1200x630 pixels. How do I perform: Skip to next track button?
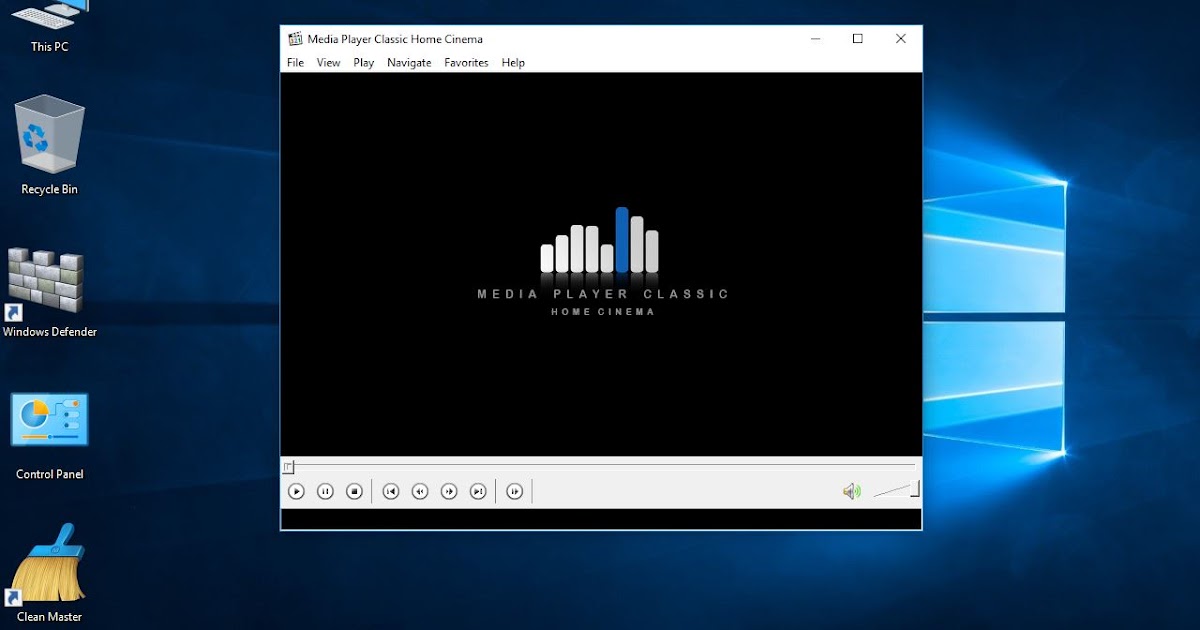coord(478,491)
